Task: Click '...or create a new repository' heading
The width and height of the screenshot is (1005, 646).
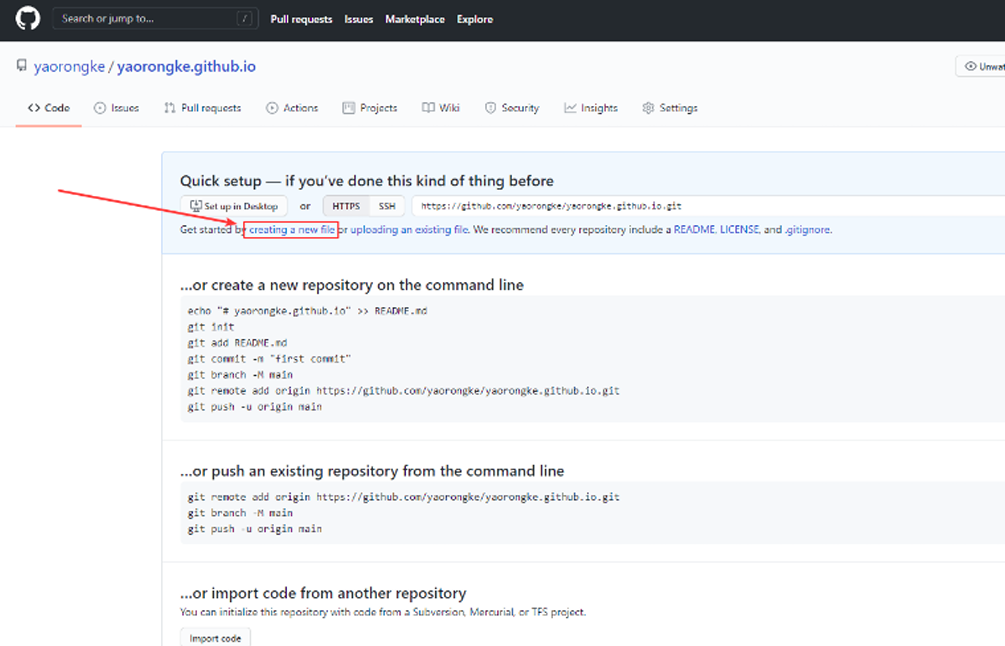Action: [352, 285]
